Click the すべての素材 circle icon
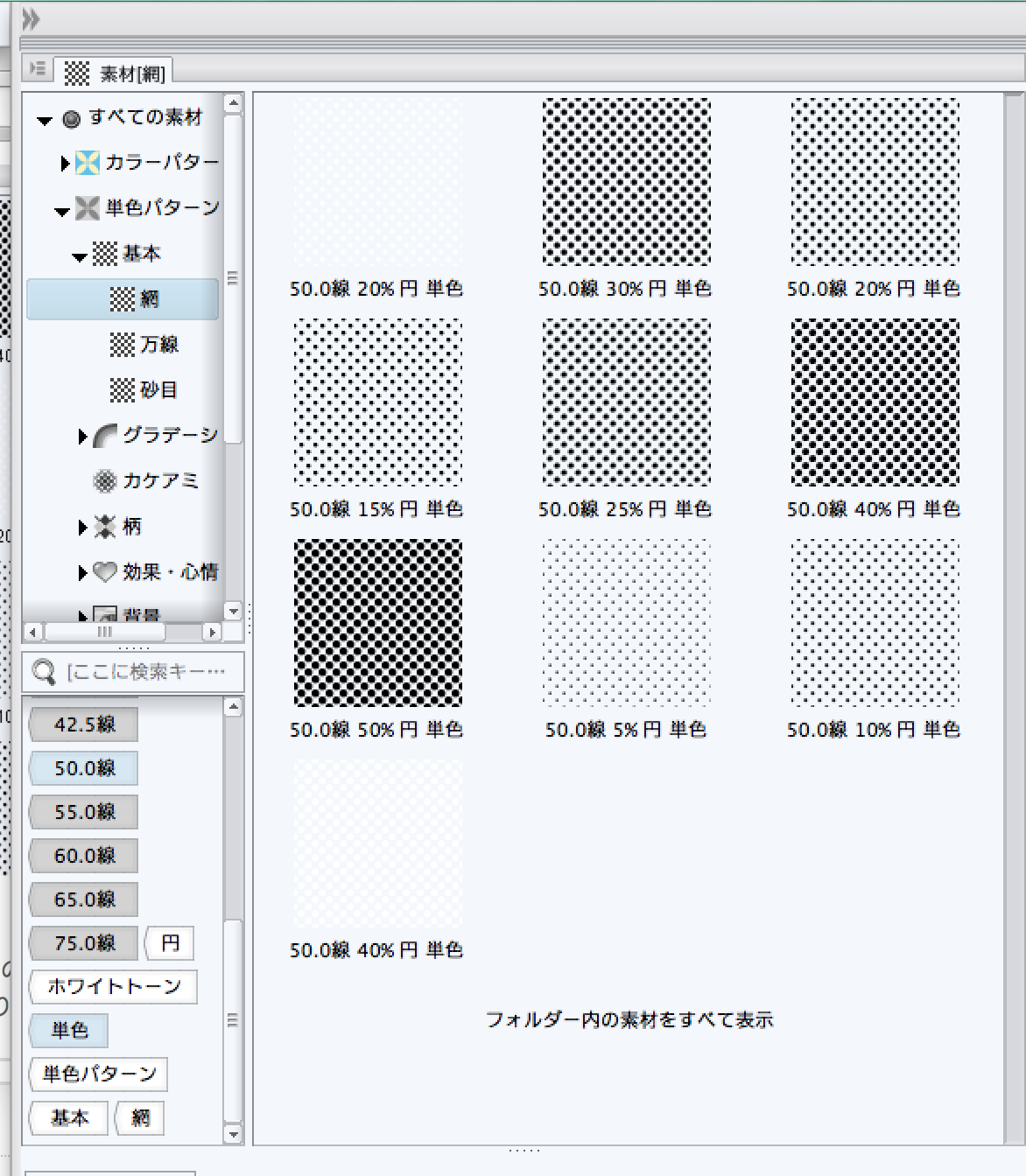1026x1176 pixels. [x=72, y=119]
